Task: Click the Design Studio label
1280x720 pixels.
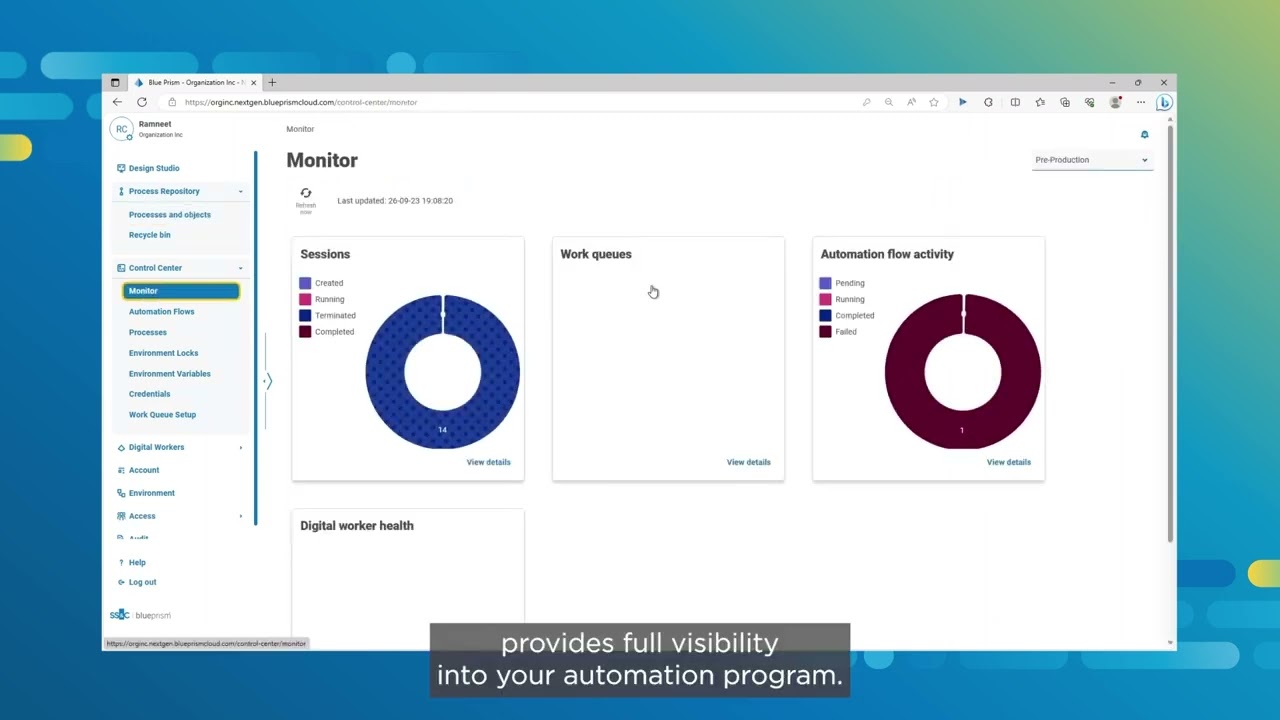Action: point(154,168)
